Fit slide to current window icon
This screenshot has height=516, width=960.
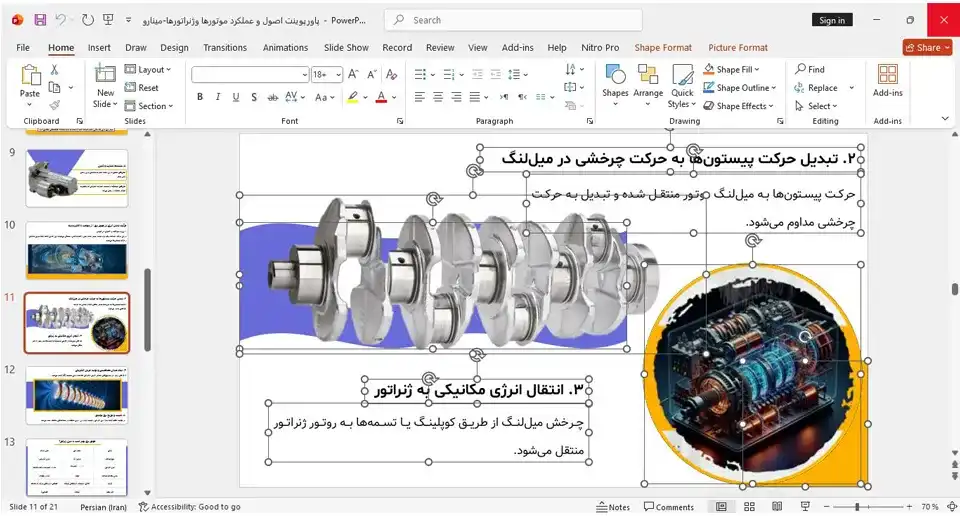point(952,507)
